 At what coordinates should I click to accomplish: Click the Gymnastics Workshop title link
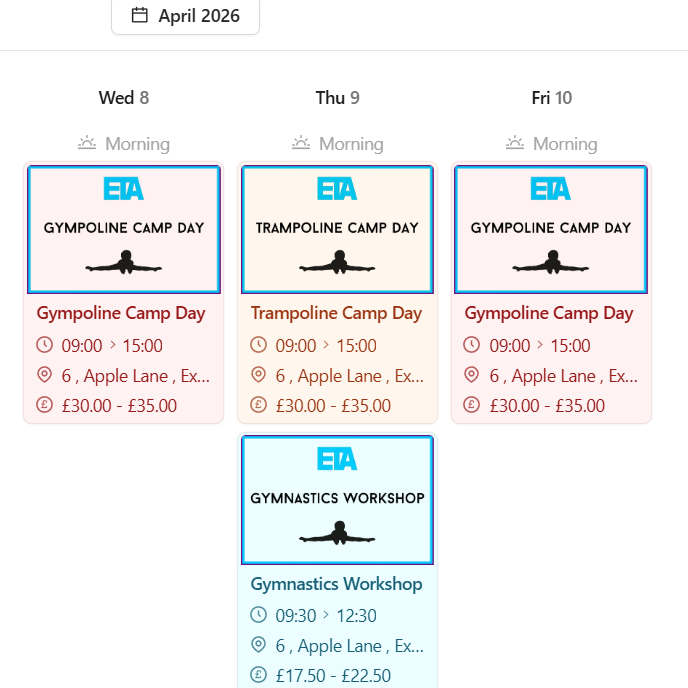coord(336,584)
